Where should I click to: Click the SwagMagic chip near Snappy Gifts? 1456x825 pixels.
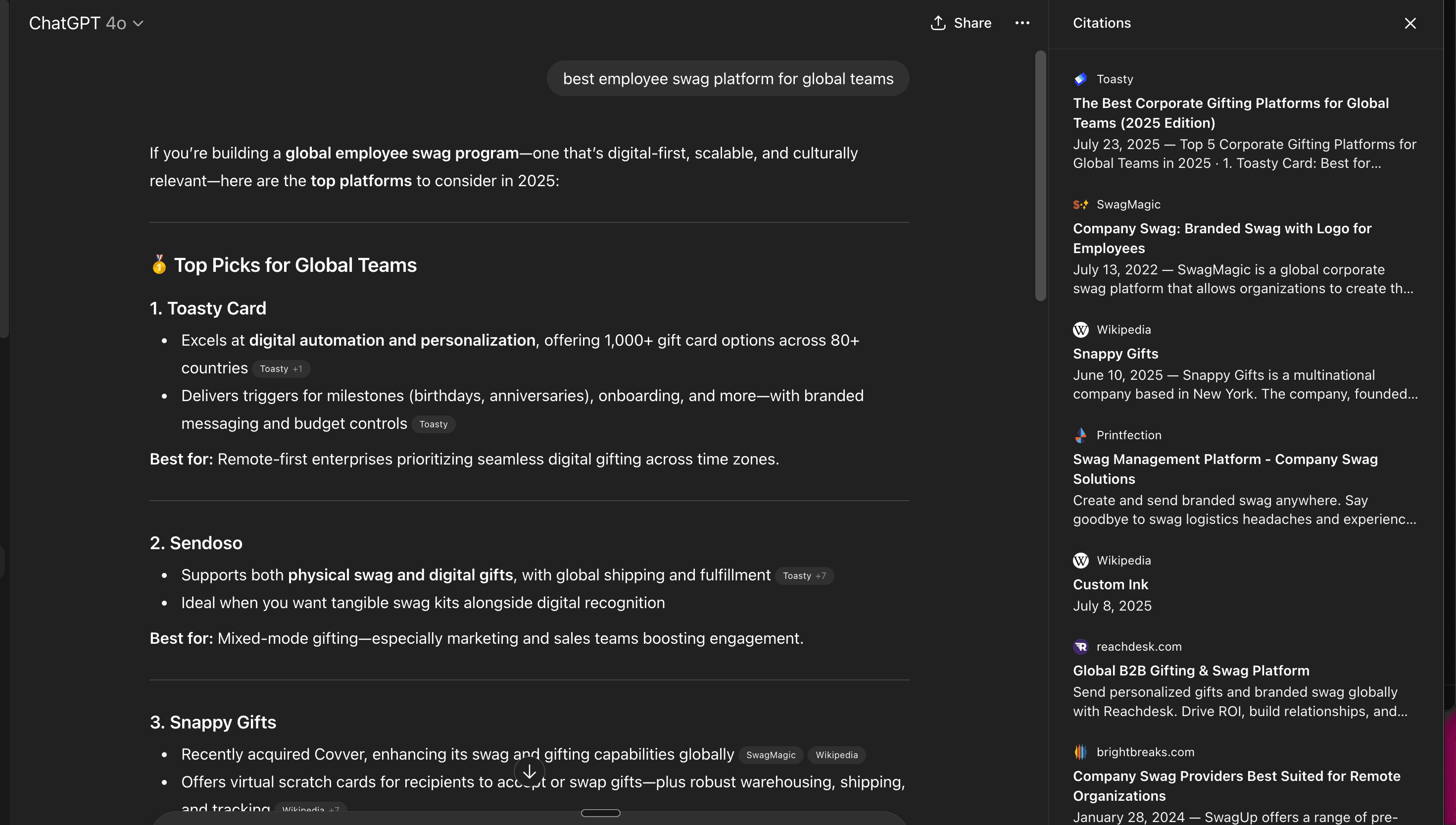[x=771, y=755]
